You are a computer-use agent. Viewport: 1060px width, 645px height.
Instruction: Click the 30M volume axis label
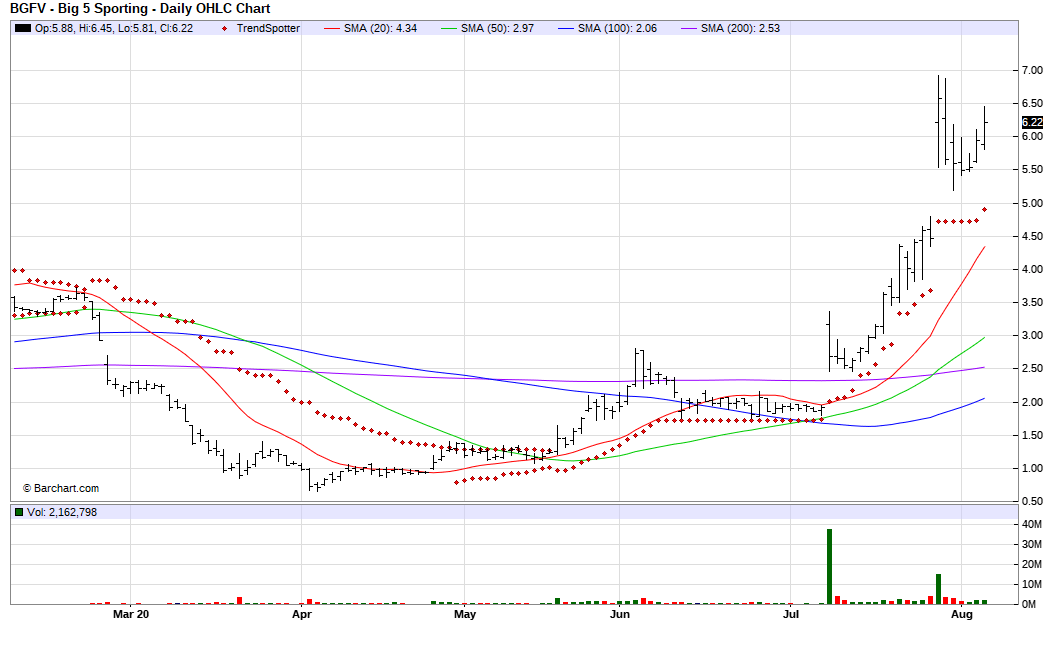(1032, 544)
